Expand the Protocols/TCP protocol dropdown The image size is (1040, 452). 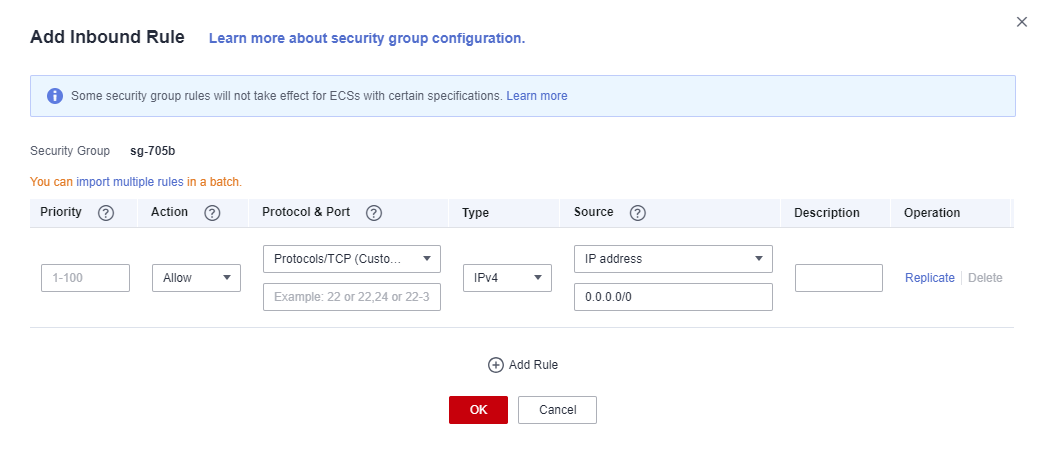[x=352, y=259]
